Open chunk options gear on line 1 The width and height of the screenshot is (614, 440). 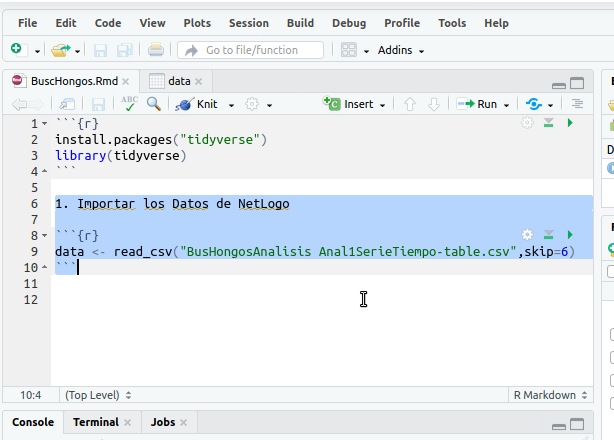[528, 123]
